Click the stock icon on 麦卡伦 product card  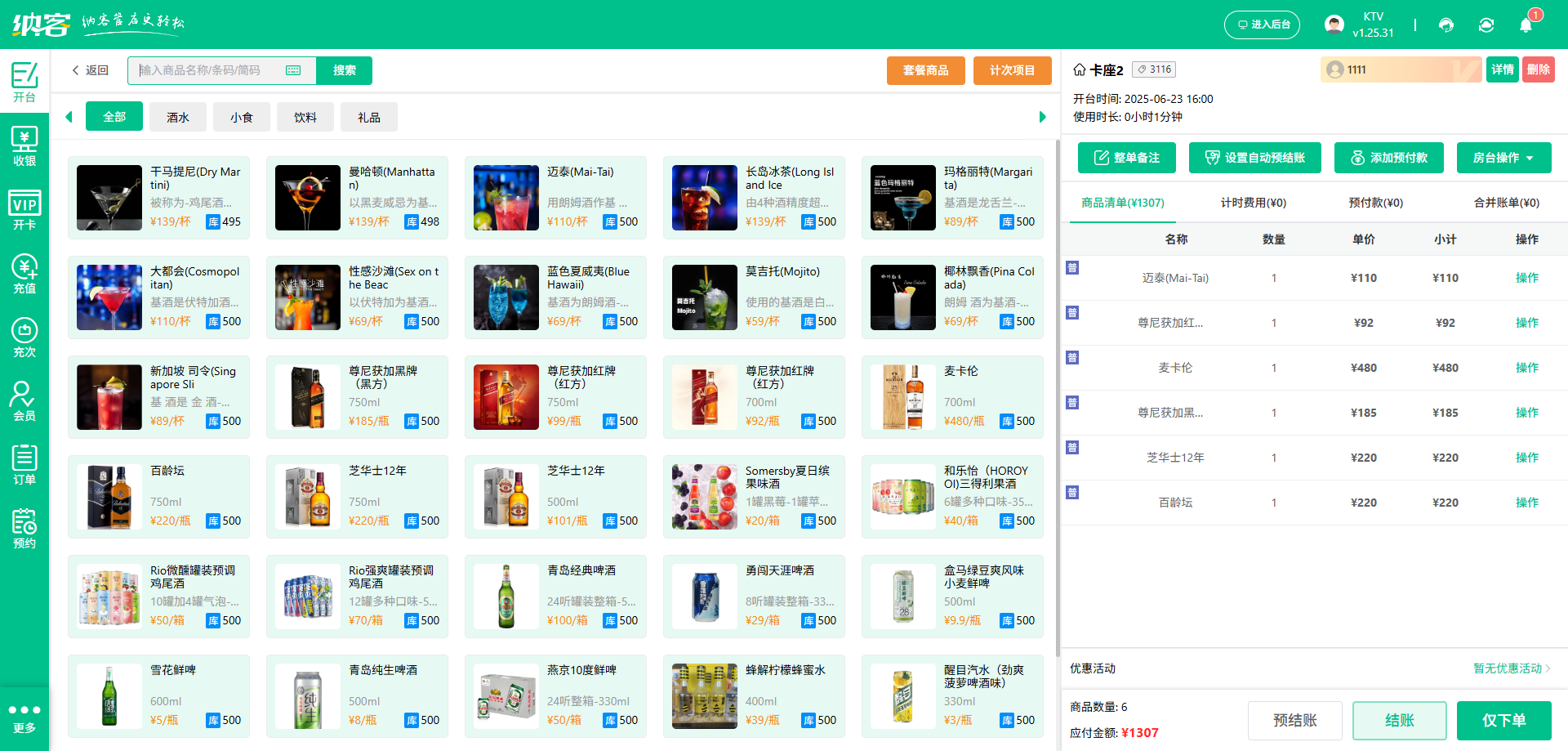coord(1007,421)
